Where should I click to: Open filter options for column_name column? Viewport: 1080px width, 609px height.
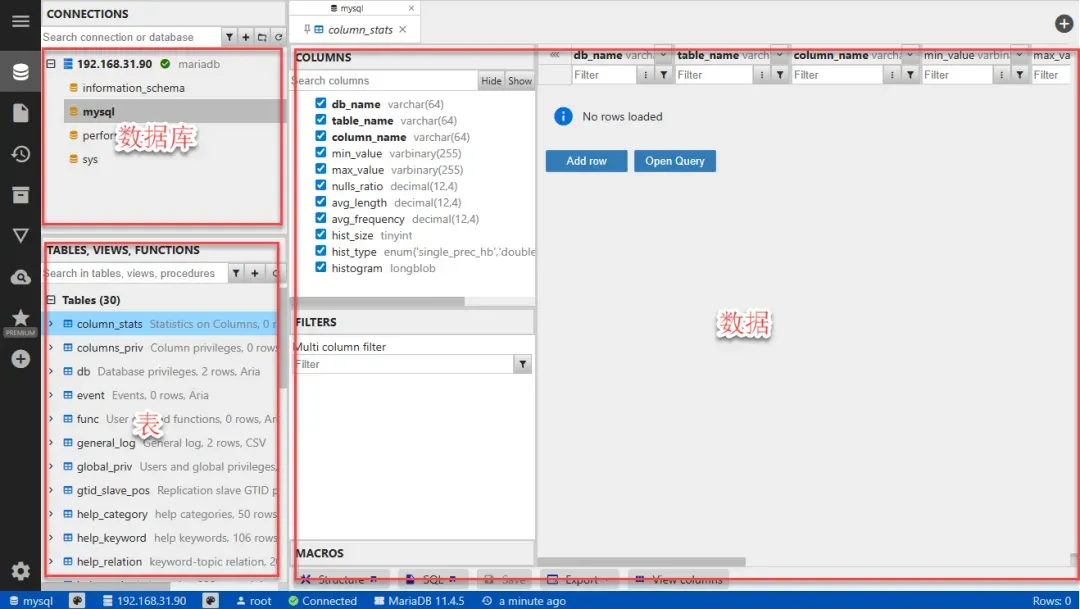(911, 75)
